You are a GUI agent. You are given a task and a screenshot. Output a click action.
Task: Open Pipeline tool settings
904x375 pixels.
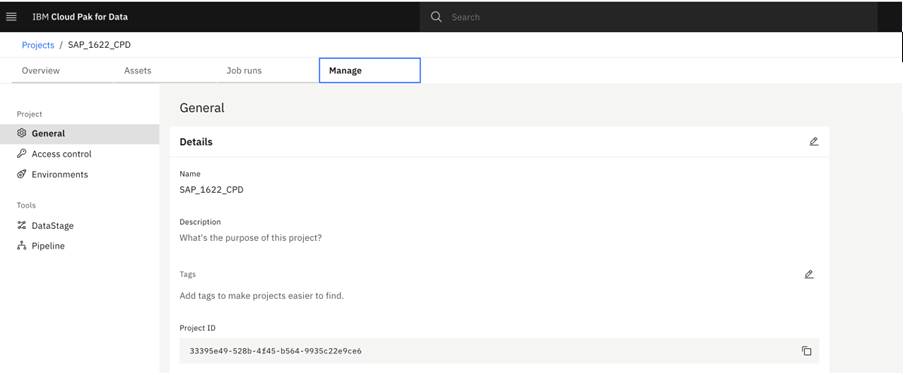coord(80,246)
